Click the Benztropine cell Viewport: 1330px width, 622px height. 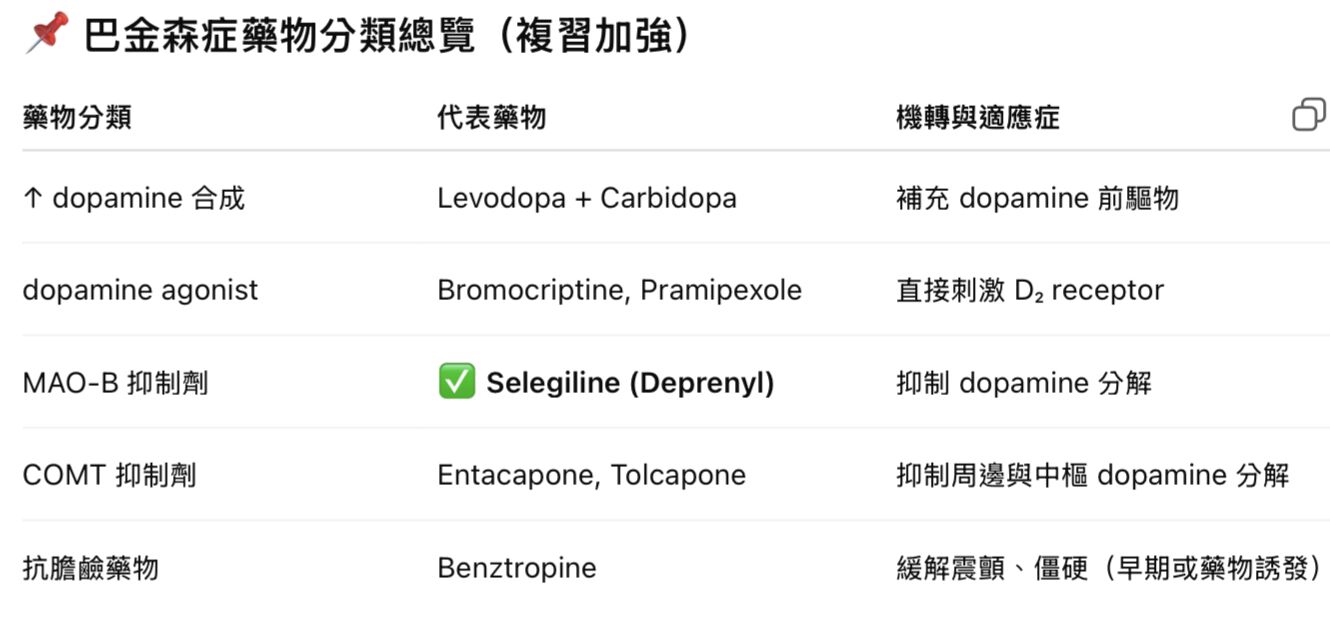[x=516, y=568]
